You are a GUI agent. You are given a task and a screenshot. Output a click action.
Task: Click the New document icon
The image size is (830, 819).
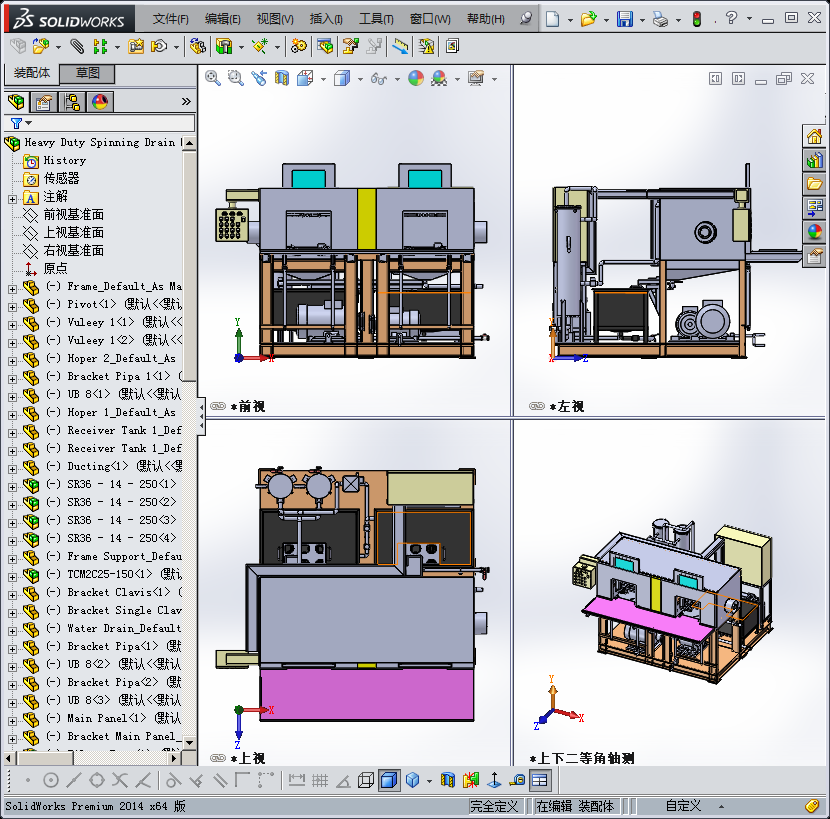tap(553, 19)
